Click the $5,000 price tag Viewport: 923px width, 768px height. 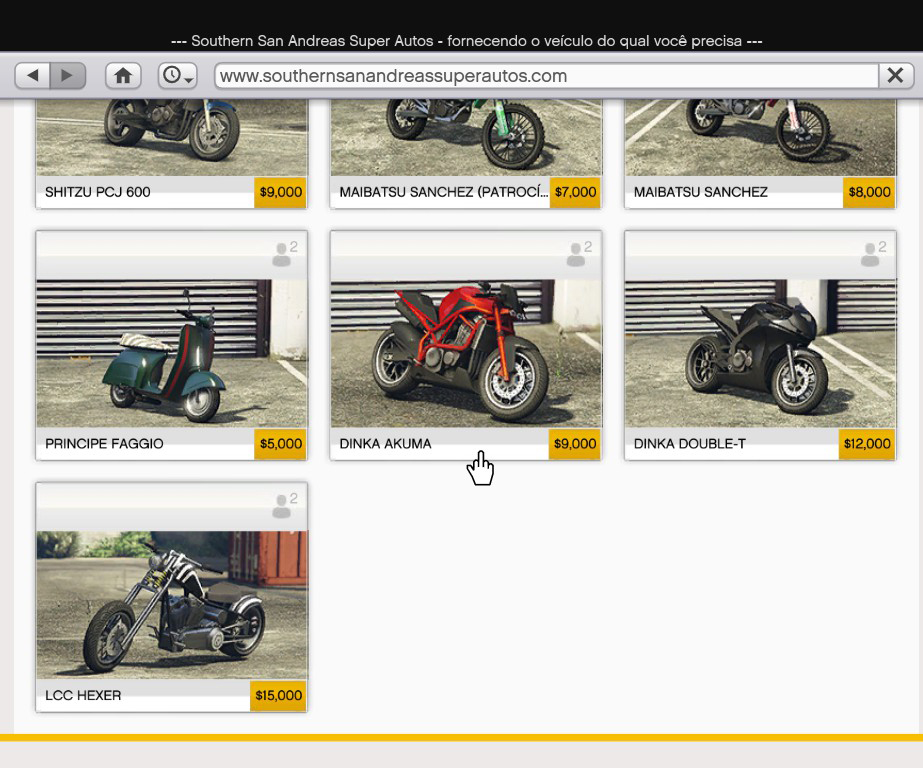click(280, 444)
